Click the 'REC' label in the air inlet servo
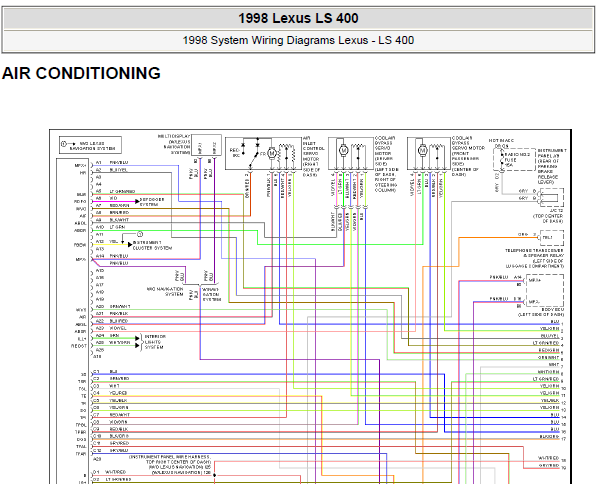Viewport: 606px width, 484px height. tap(235, 150)
